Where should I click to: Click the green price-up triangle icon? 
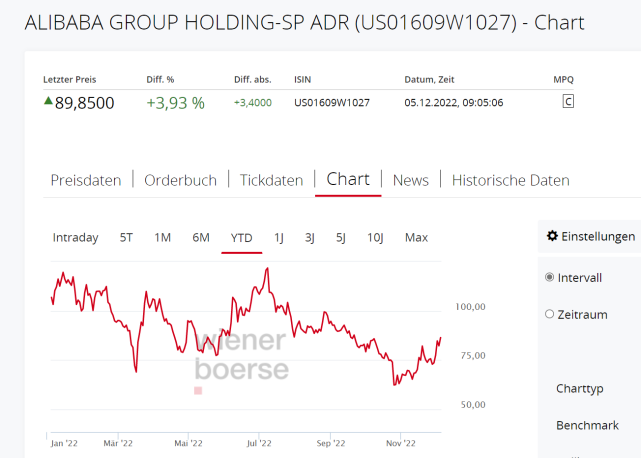(x=47, y=101)
